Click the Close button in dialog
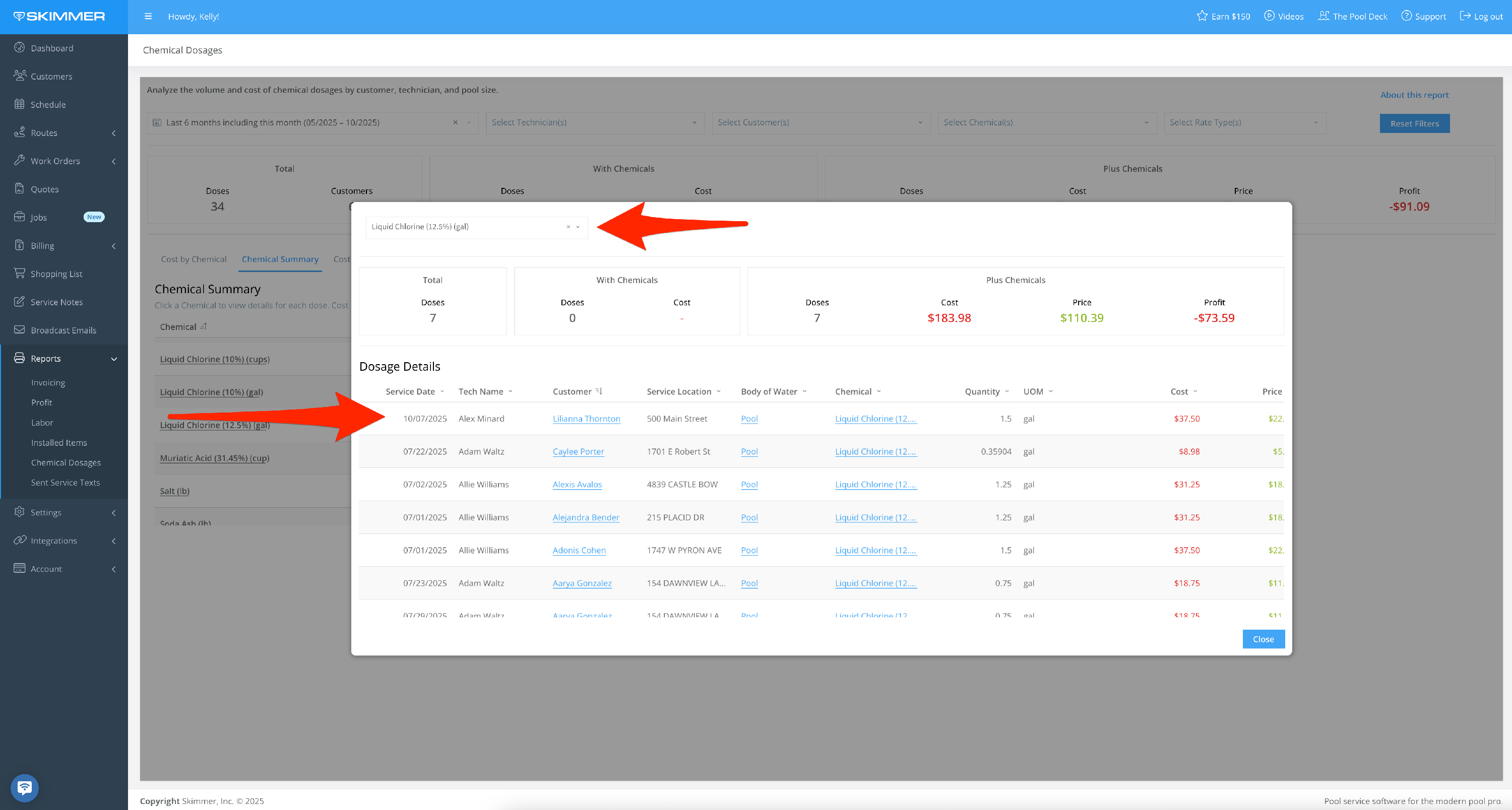This screenshot has width=1512, height=810. click(x=1263, y=639)
